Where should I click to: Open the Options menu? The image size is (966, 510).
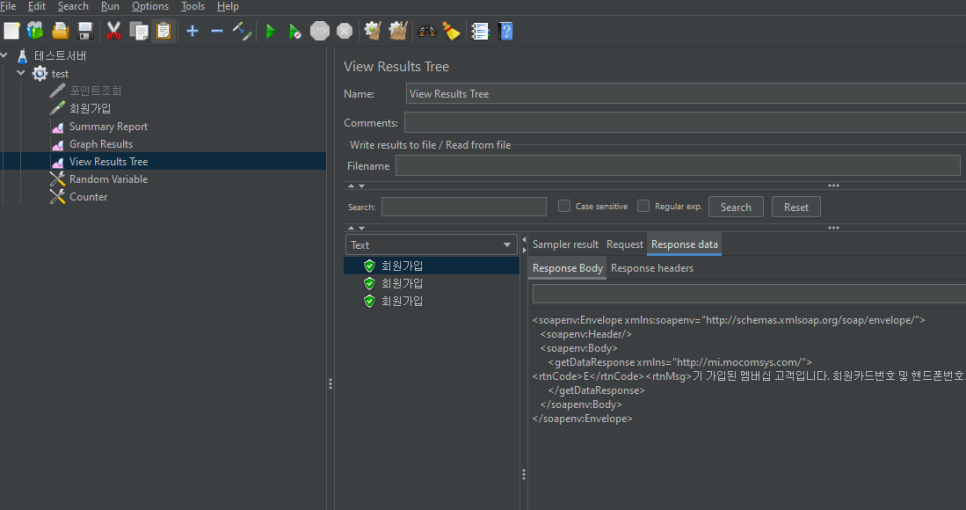pos(150,6)
